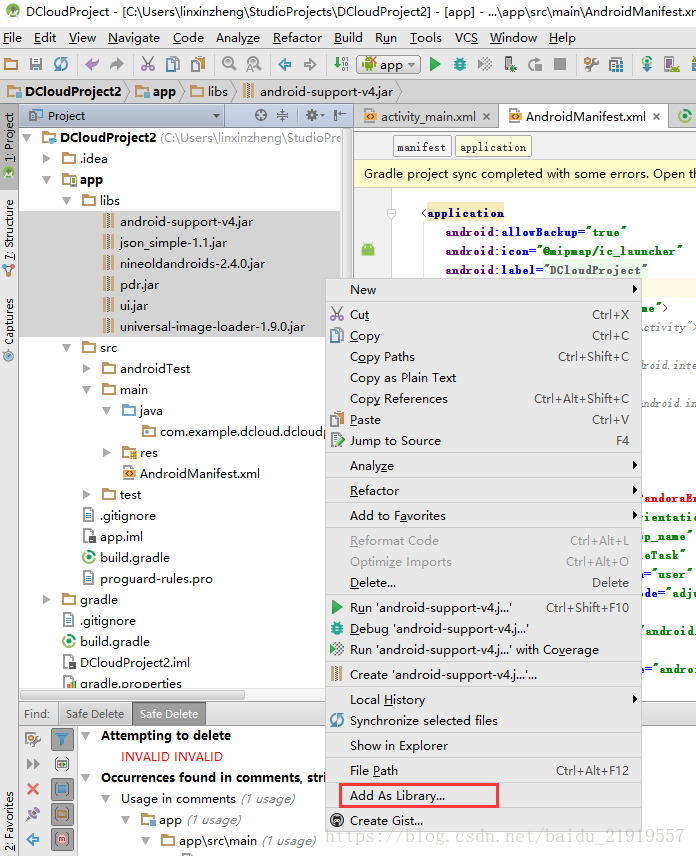The width and height of the screenshot is (696, 856).
Task: Click the Undo arrow icon
Action: pos(92,64)
